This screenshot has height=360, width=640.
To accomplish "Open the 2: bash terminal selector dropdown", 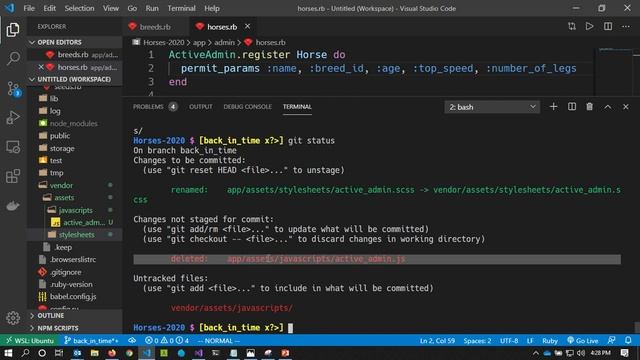I will click(x=492, y=107).
